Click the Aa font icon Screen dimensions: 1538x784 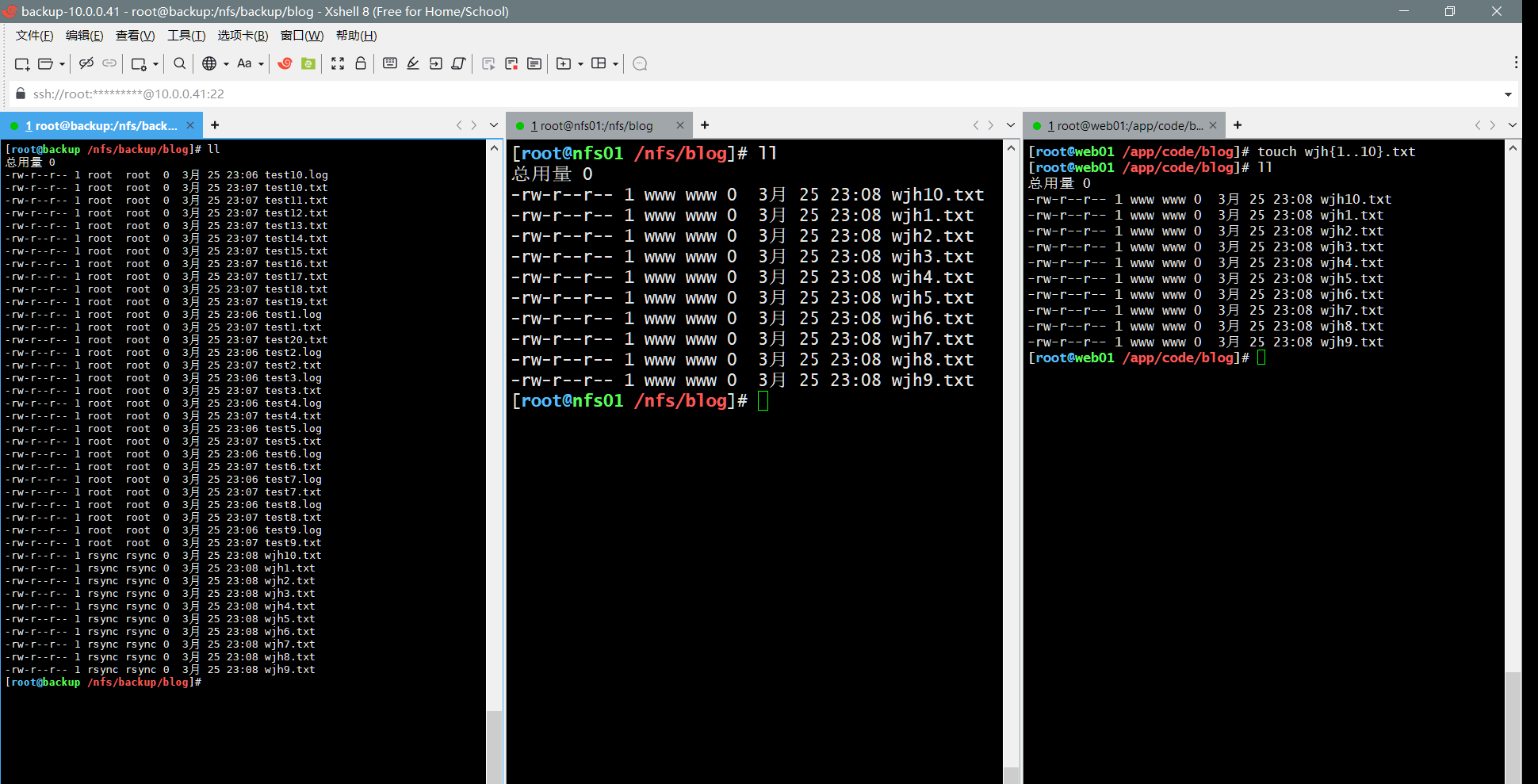coord(244,63)
